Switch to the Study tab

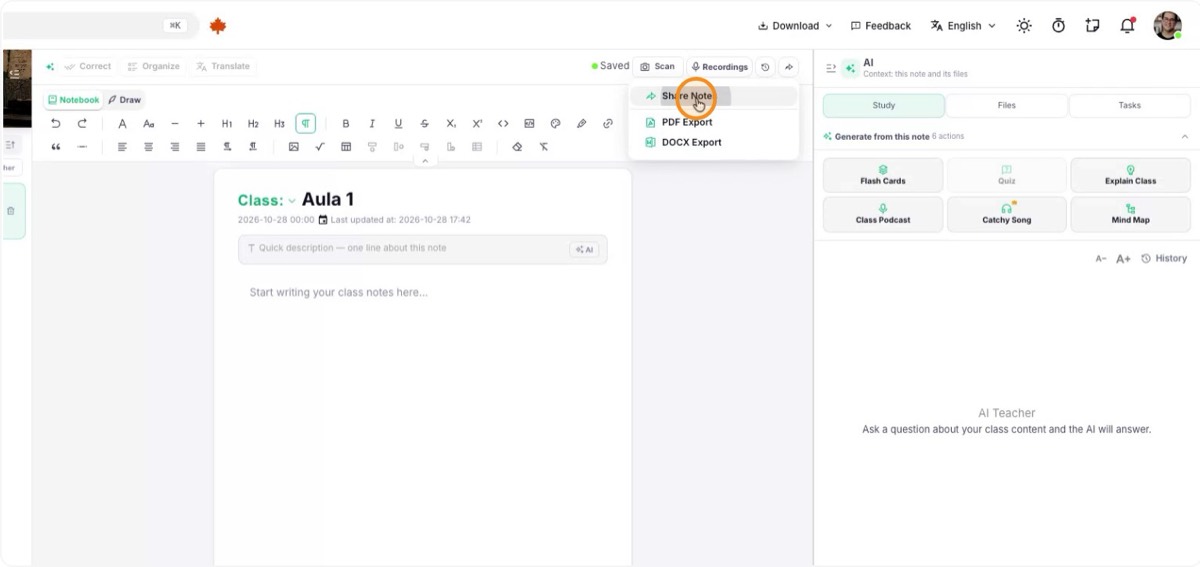884,105
